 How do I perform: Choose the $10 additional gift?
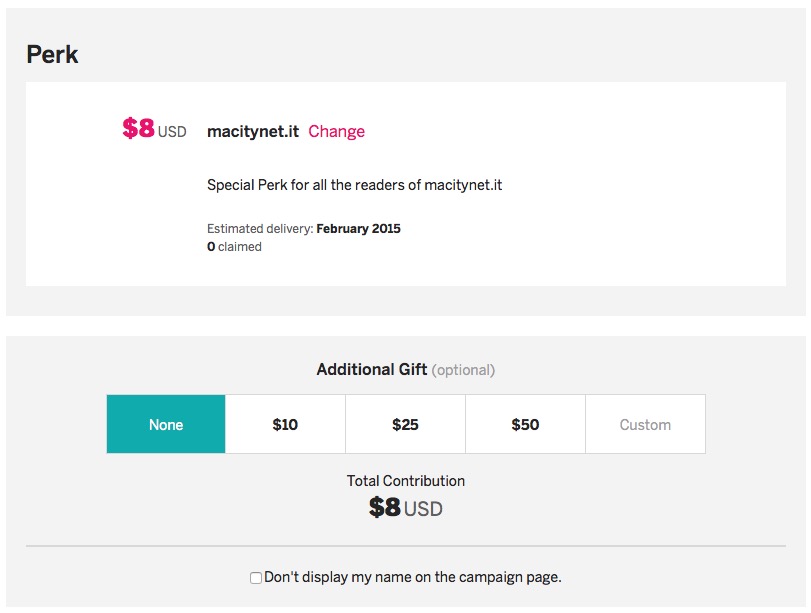click(285, 424)
